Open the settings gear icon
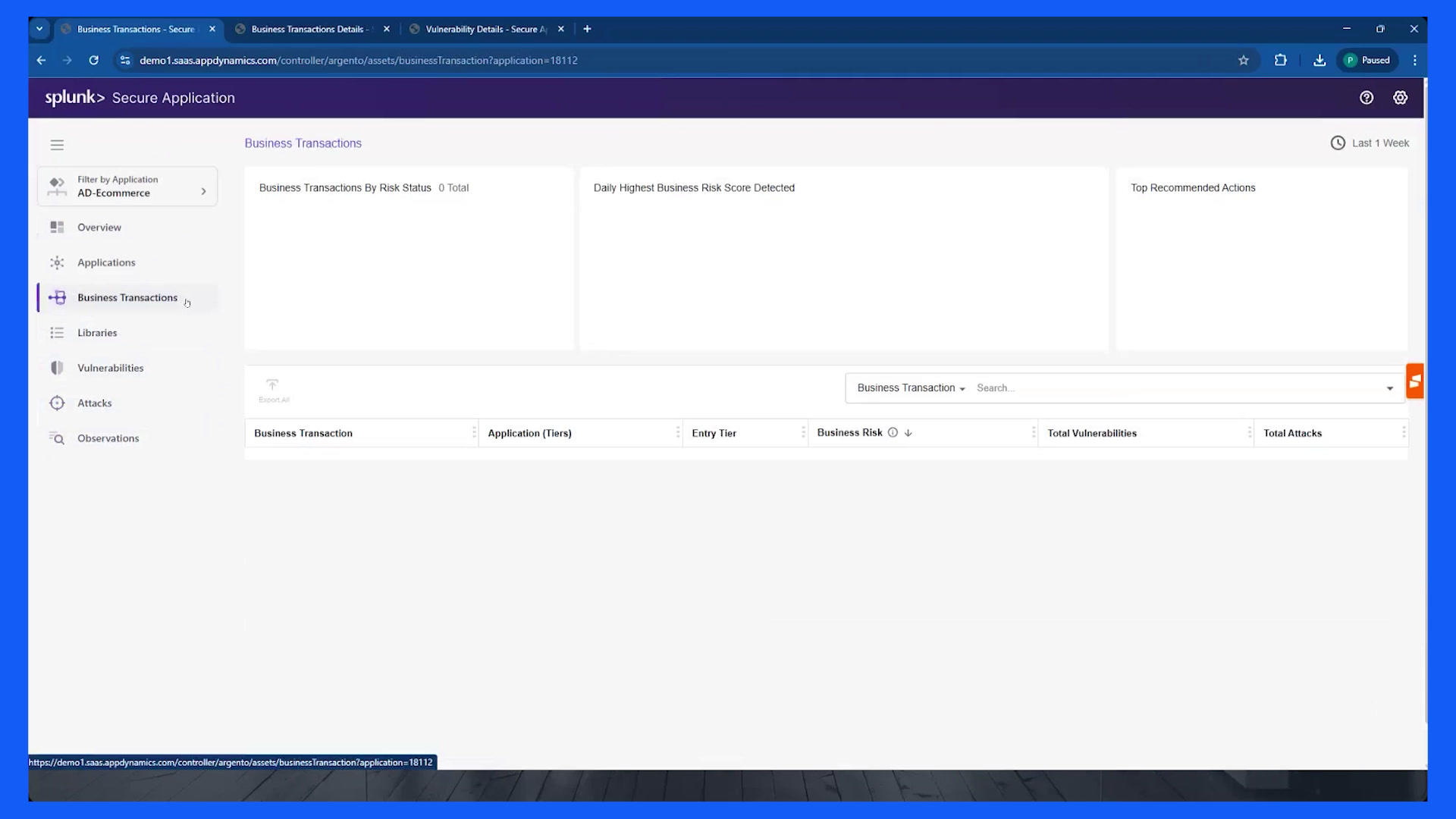Screen dimensions: 1456x819 point(1401,98)
